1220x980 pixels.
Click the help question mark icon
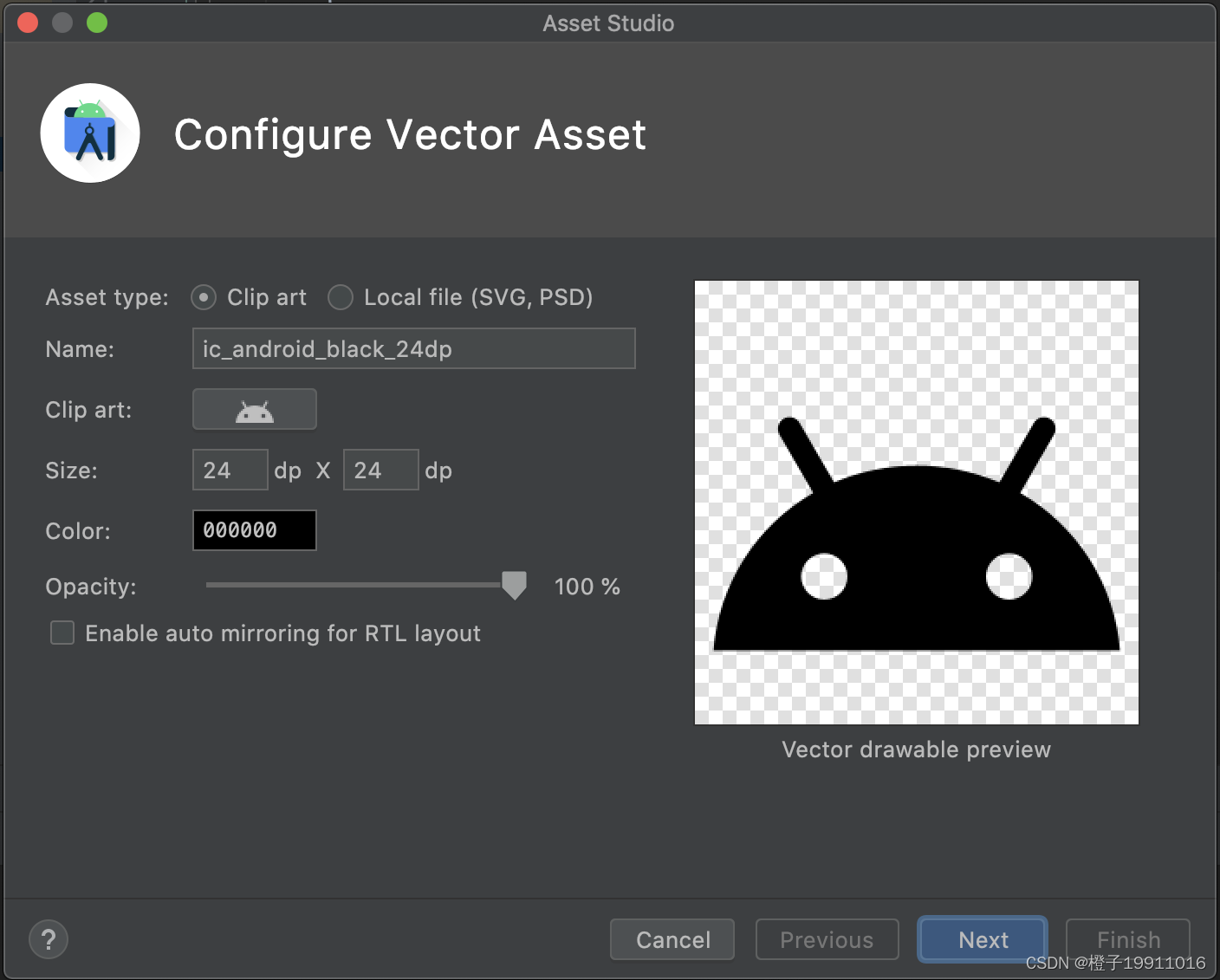pyautogui.click(x=49, y=939)
